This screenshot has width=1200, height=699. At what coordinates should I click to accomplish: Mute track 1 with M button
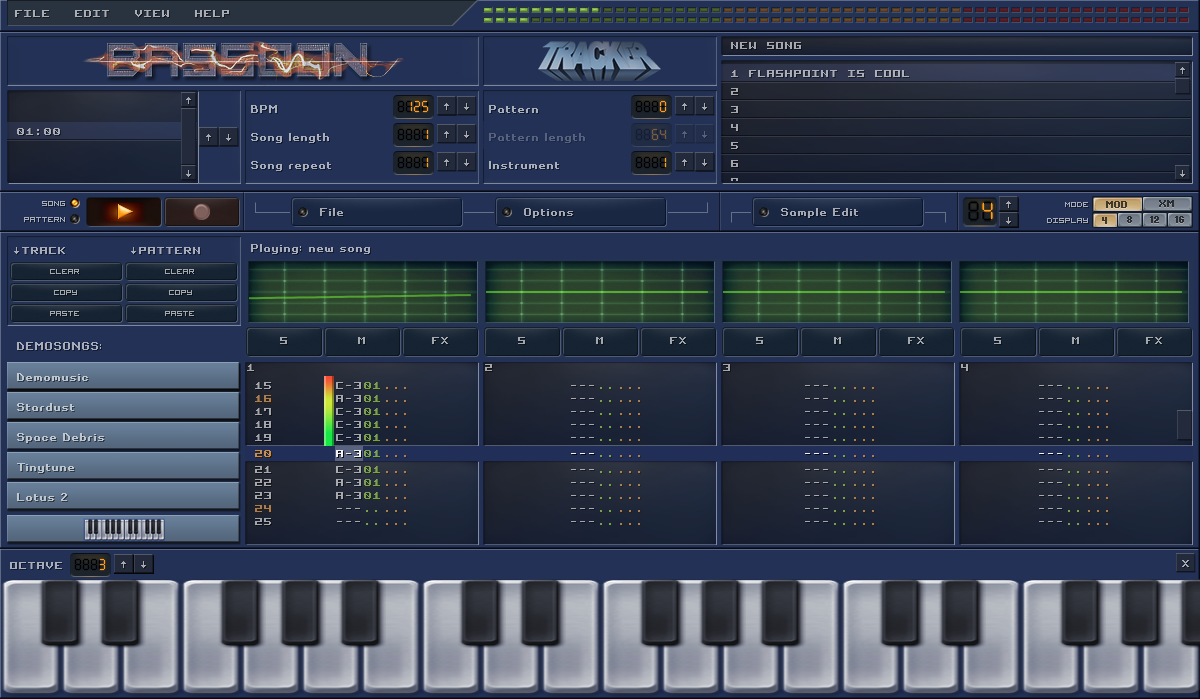(362, 342)
